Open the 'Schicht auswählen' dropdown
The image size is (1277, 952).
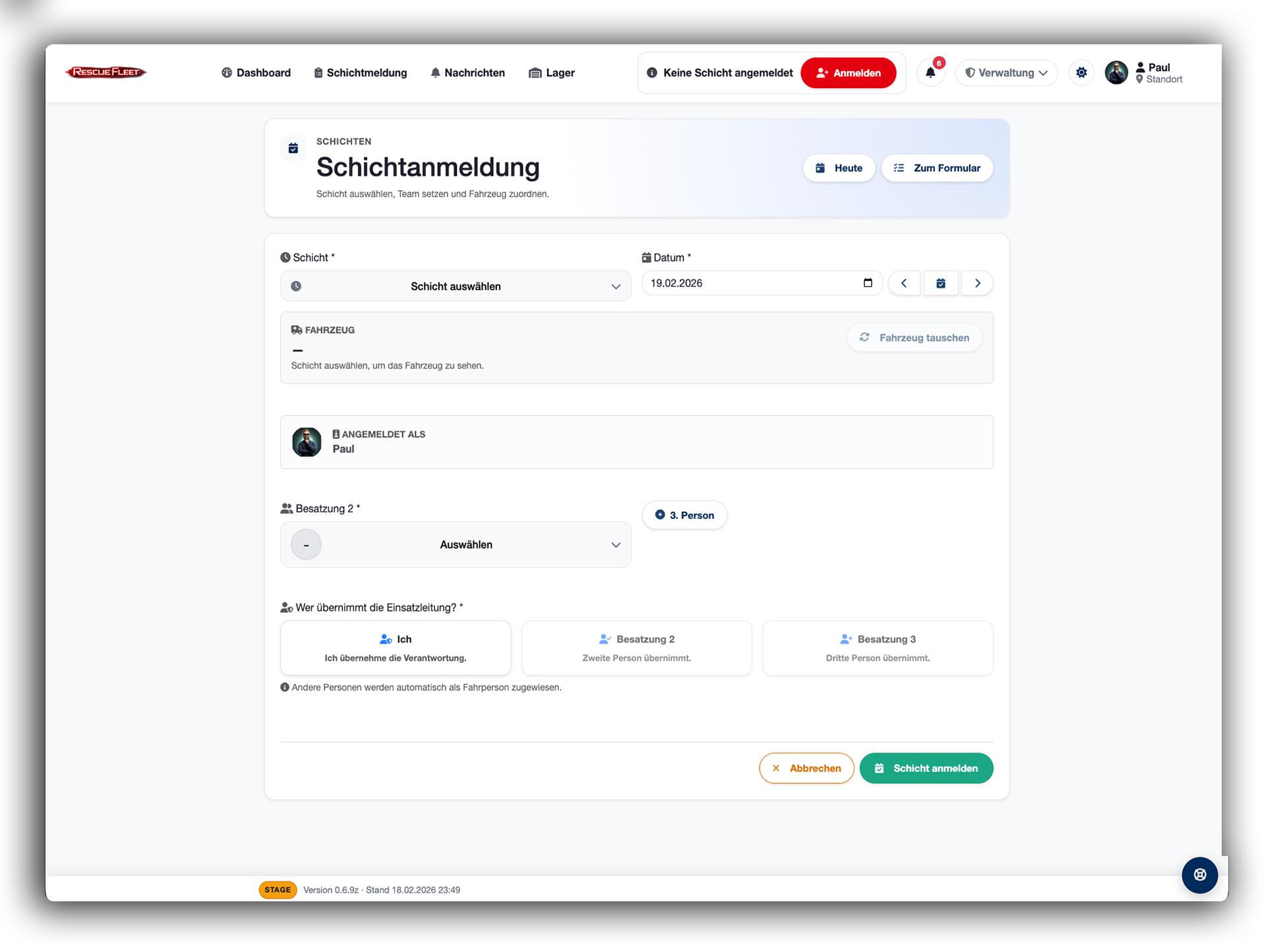pyautogui.click(x=456, y=286)
